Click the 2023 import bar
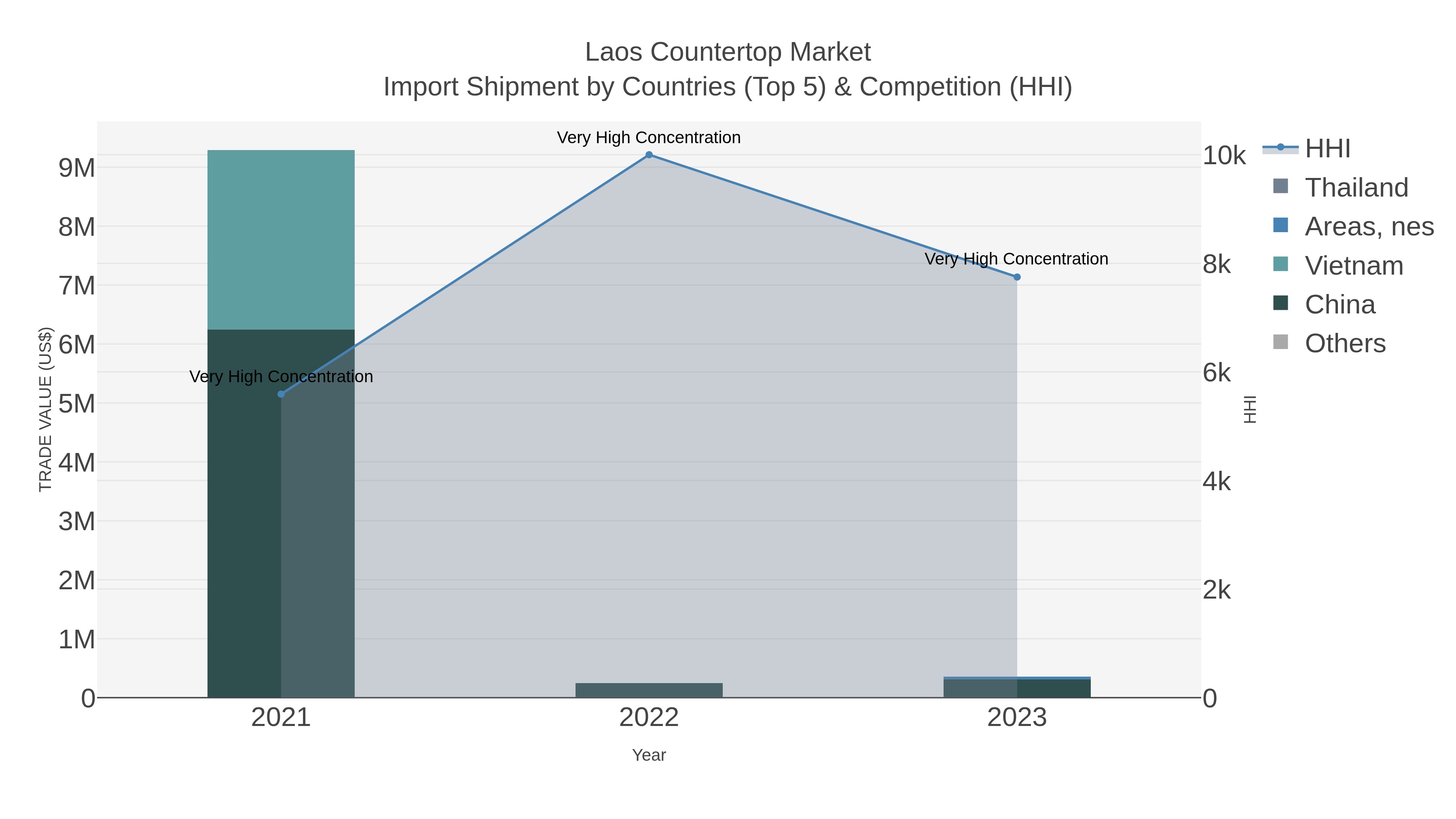This screenshot has height=819, width=1456. click(1017, 687)
